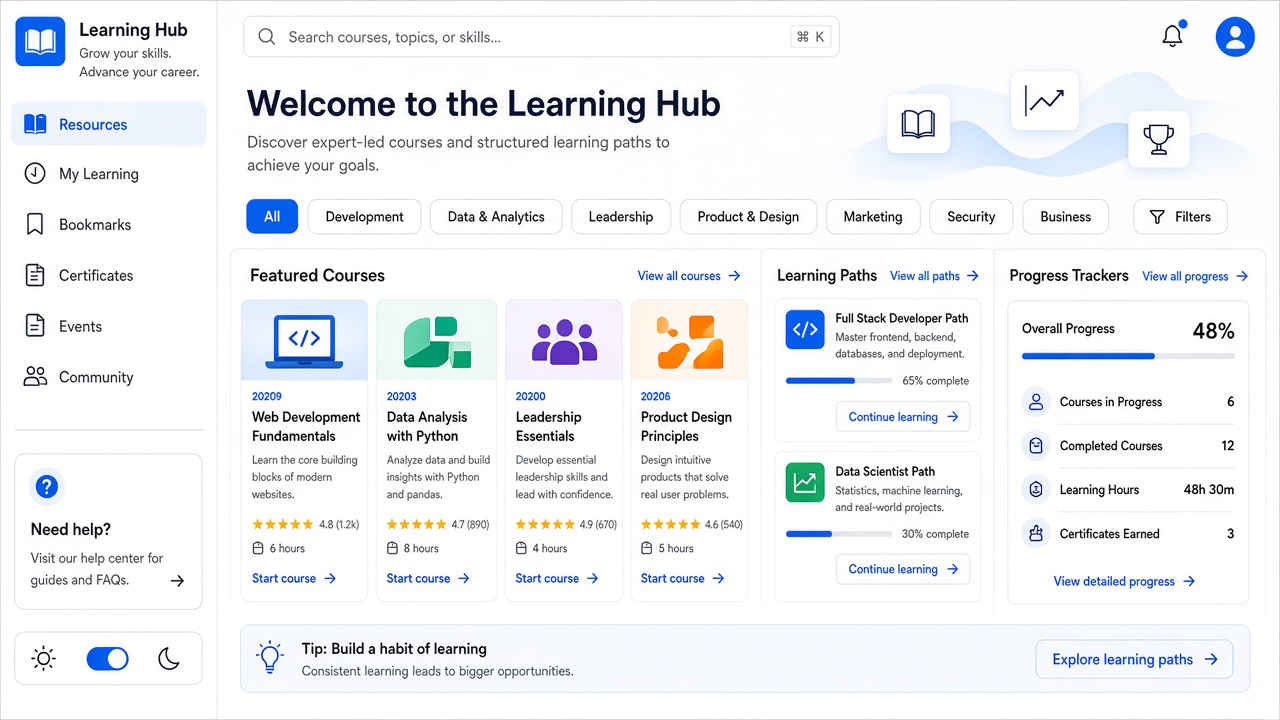Screen dimensions: 1280x720
Task: Open the Leadership Essentials thumbnail
Action: coord(564,340)
